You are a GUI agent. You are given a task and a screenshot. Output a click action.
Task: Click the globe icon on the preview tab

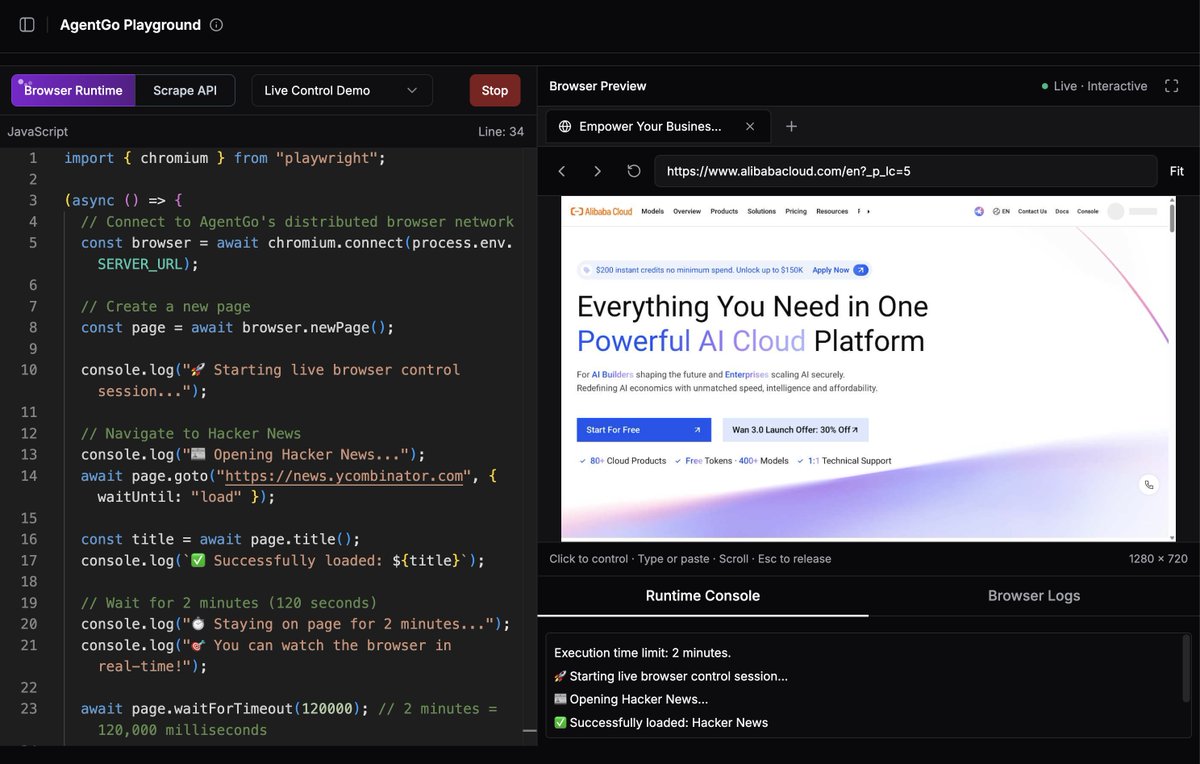pos(565,126)
